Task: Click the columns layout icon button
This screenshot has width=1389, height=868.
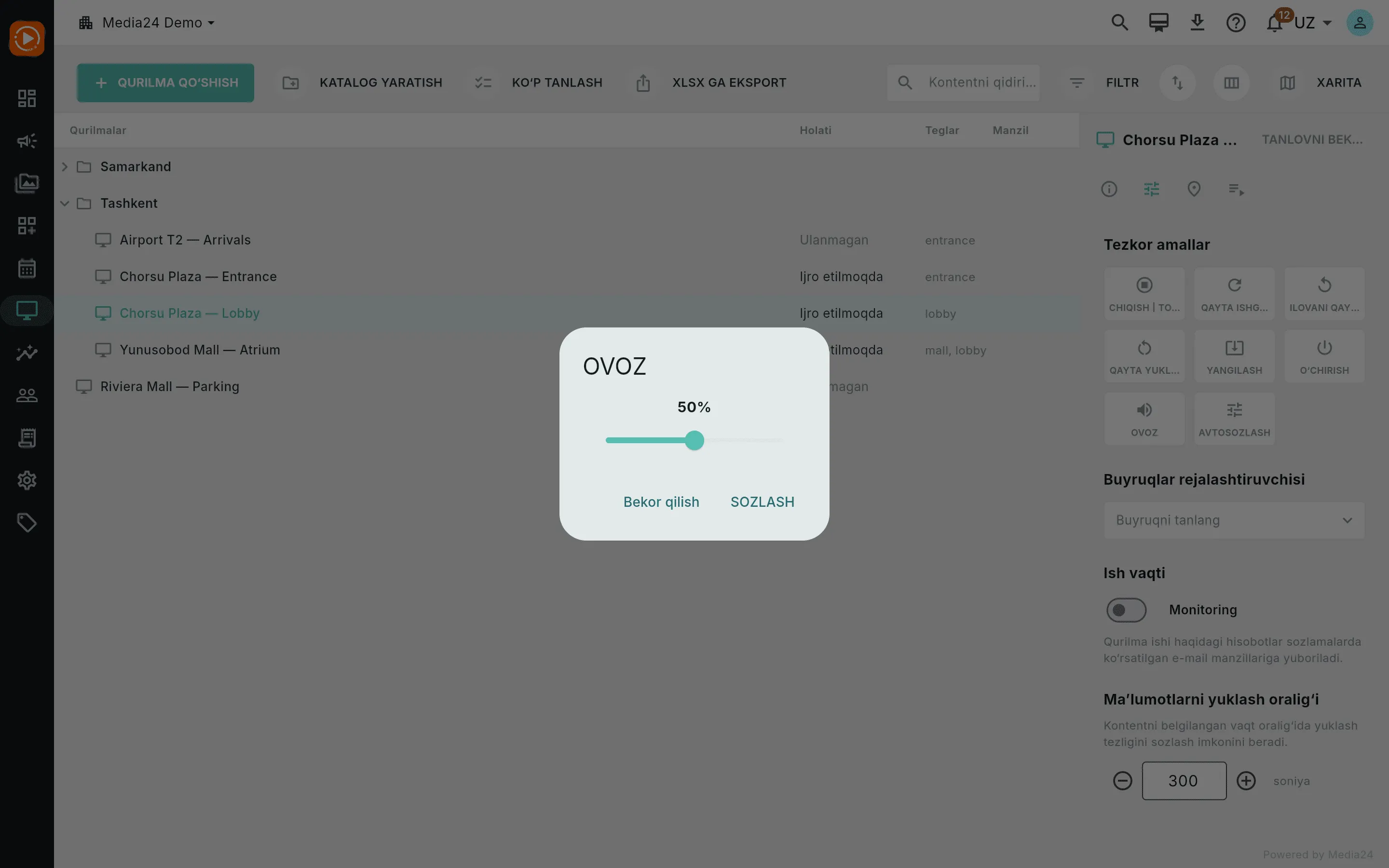Action: tap(1231, 82)
